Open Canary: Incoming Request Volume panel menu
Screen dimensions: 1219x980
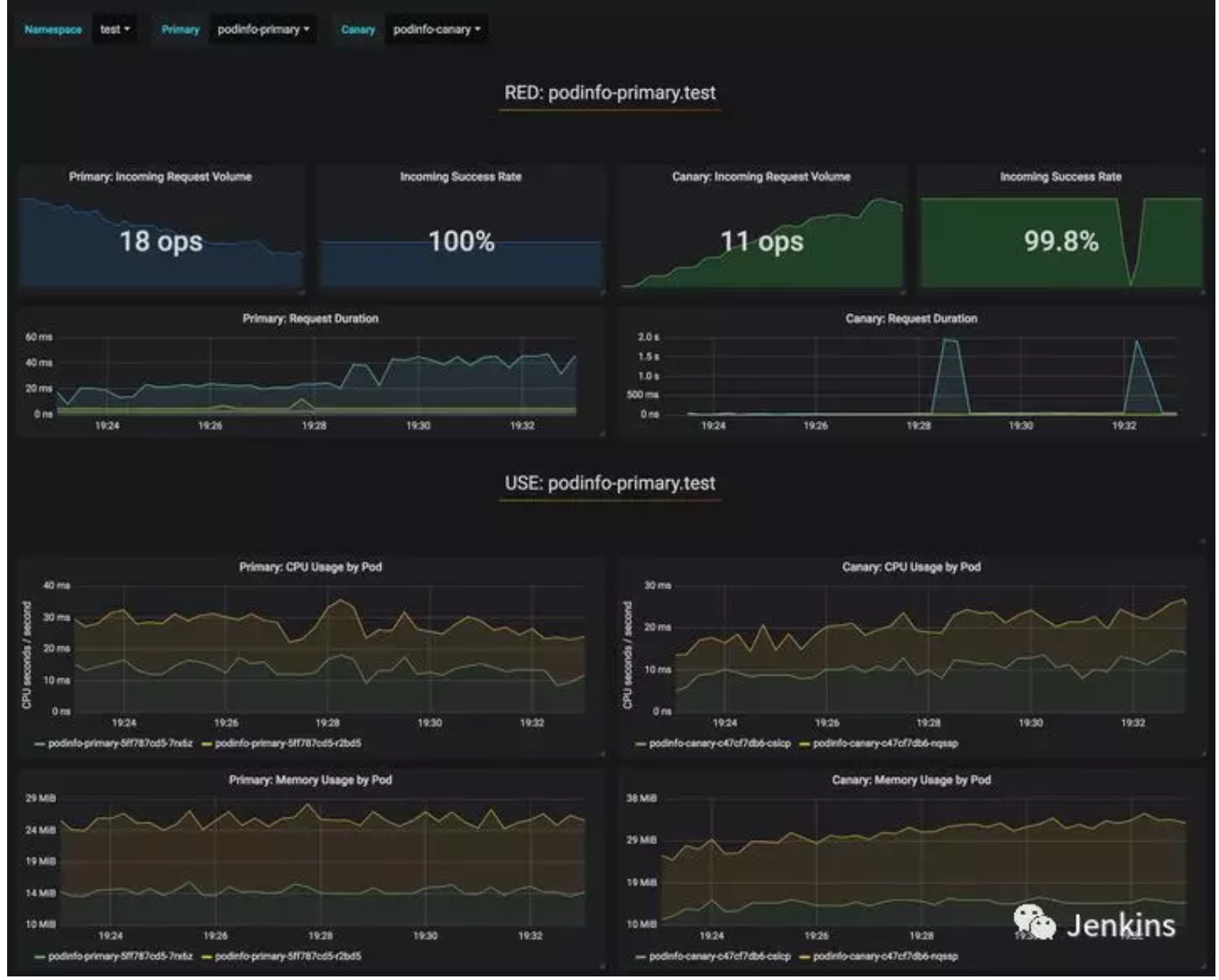[761, 177]
